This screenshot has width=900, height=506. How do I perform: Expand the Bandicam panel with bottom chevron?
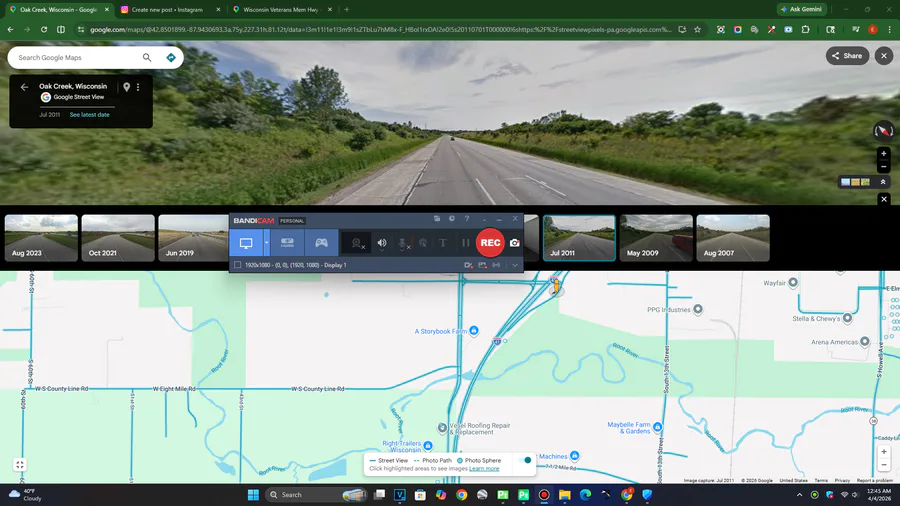(x=515, y=265)
